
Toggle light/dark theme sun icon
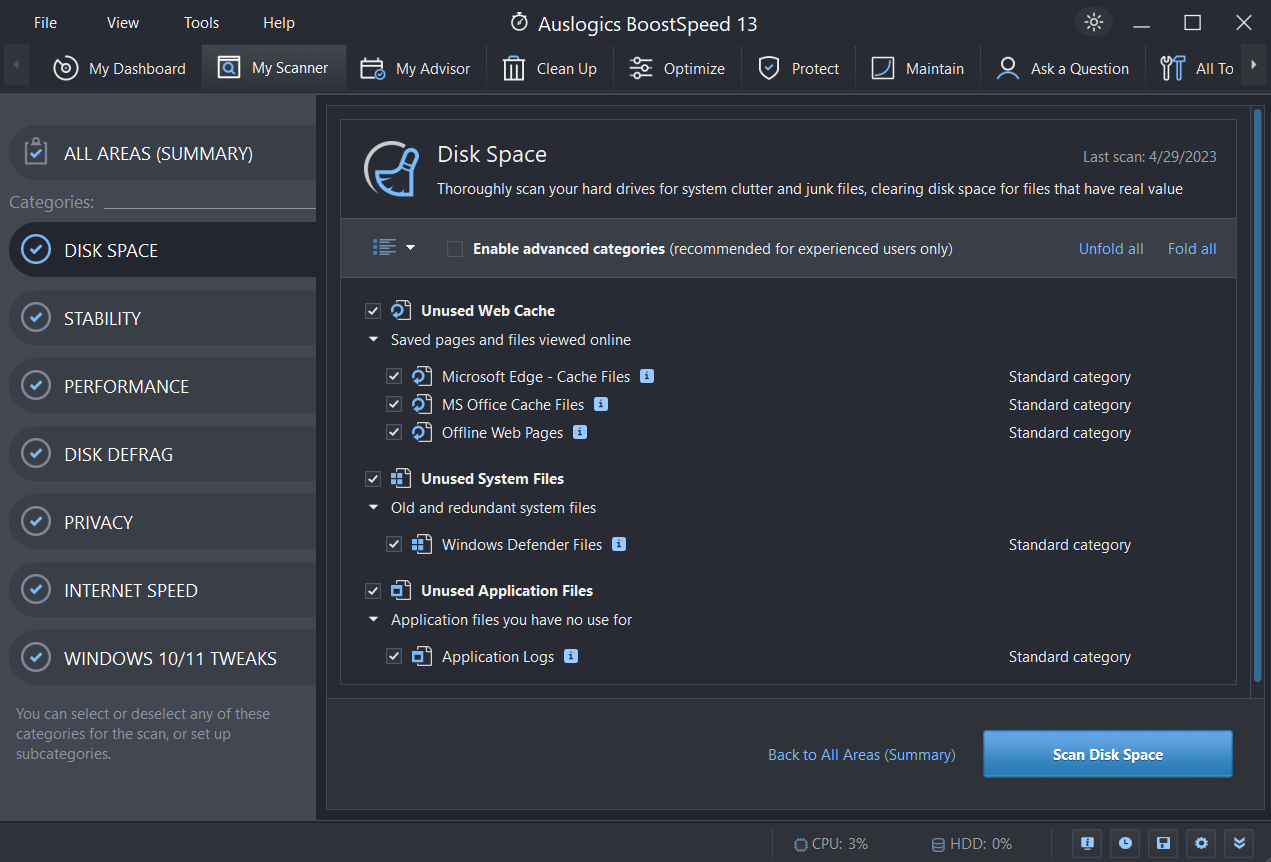[1093, 22]
